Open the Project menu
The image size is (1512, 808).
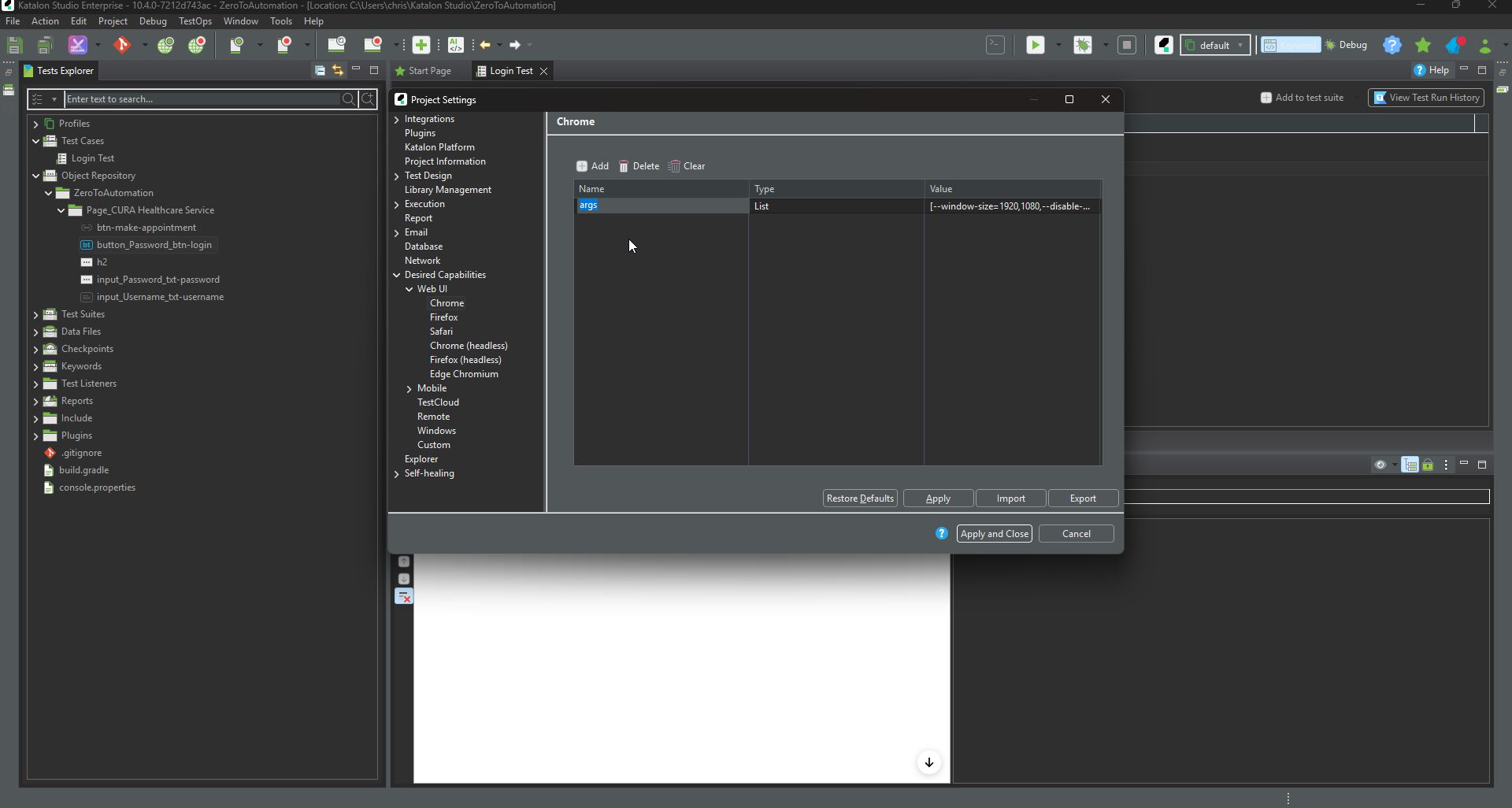[x=113, y=21]
